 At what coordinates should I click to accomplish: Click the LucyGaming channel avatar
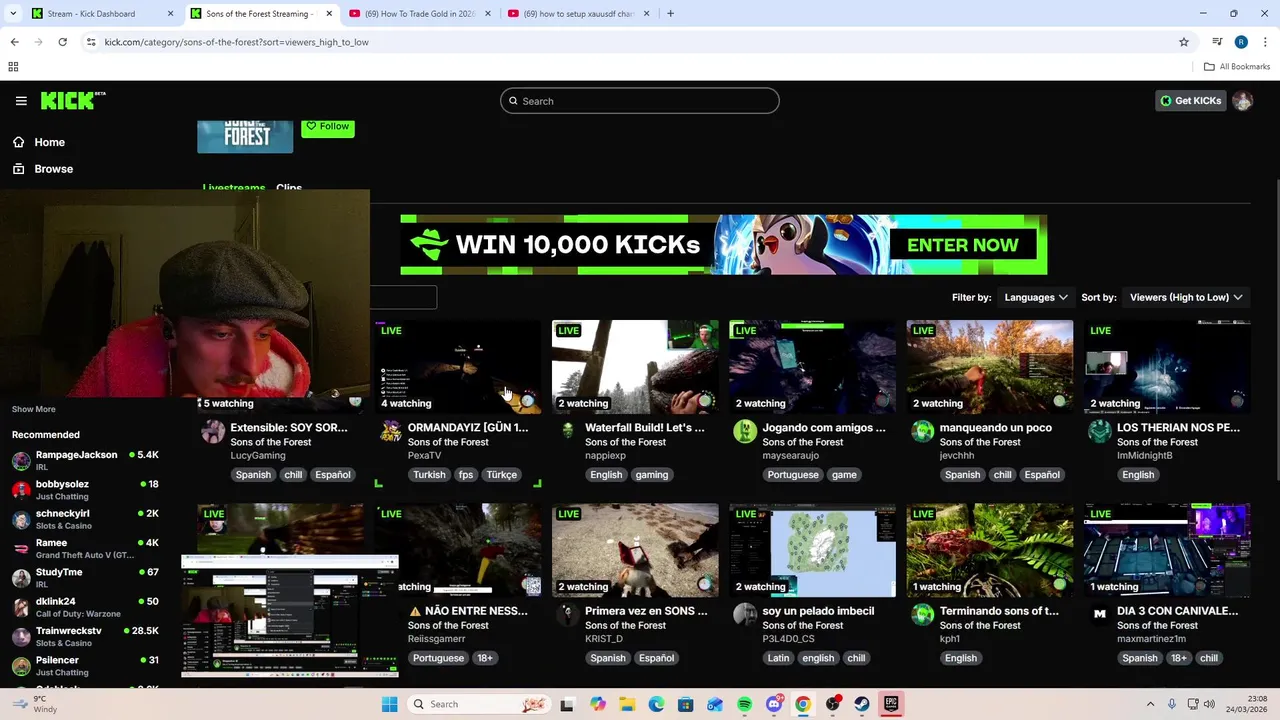[213, 431]
